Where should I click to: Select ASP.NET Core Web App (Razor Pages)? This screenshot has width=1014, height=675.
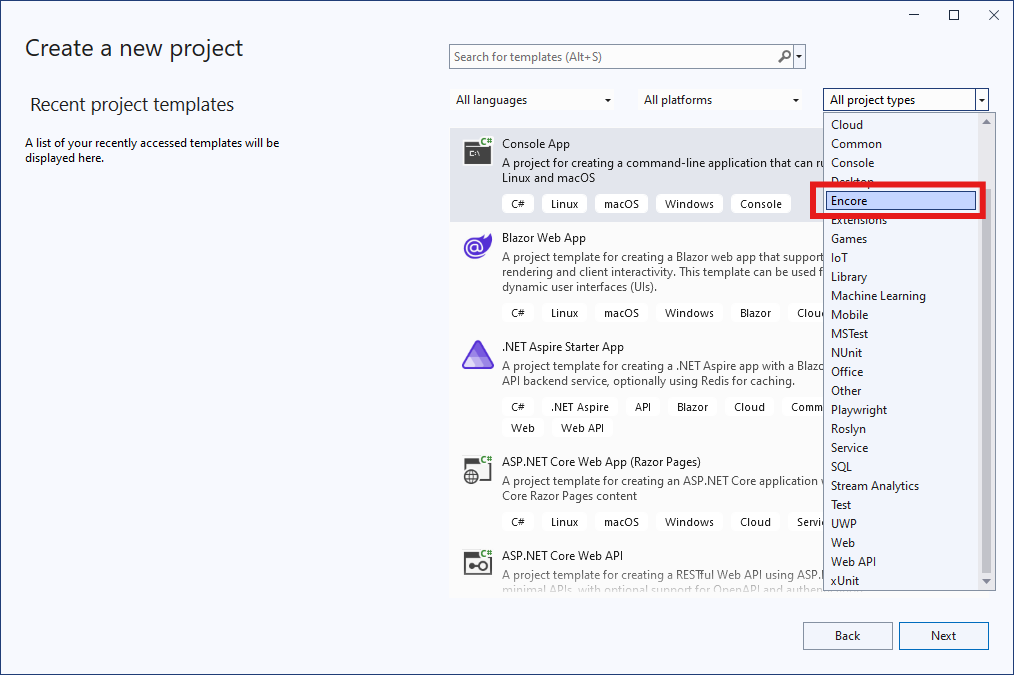click(601, 462)
